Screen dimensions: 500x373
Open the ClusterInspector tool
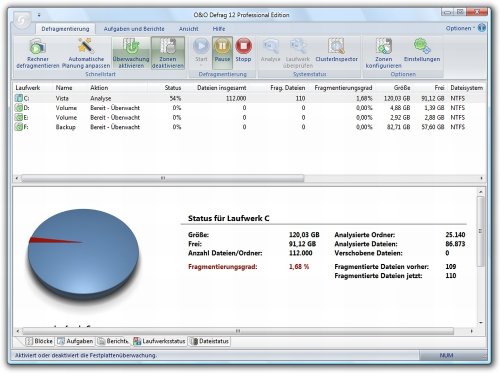pyautogui.click(x=336, y=51)
